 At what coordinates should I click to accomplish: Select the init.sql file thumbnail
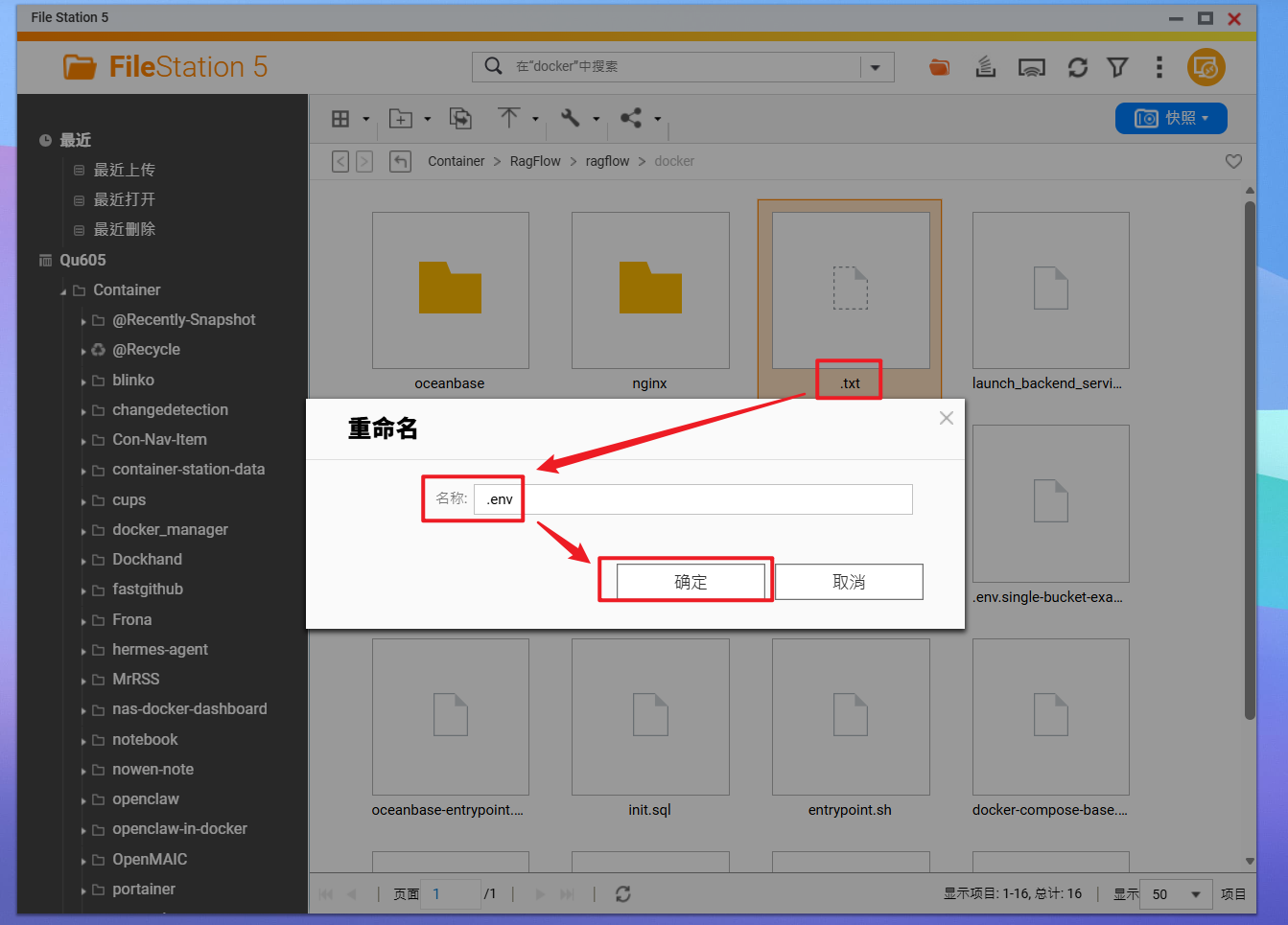pyautogui.click(x=650, y=717)
